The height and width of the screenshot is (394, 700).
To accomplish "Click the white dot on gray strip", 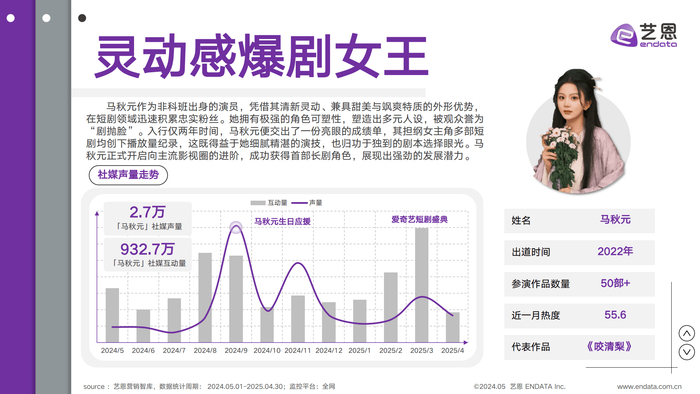I will [46, 18].
